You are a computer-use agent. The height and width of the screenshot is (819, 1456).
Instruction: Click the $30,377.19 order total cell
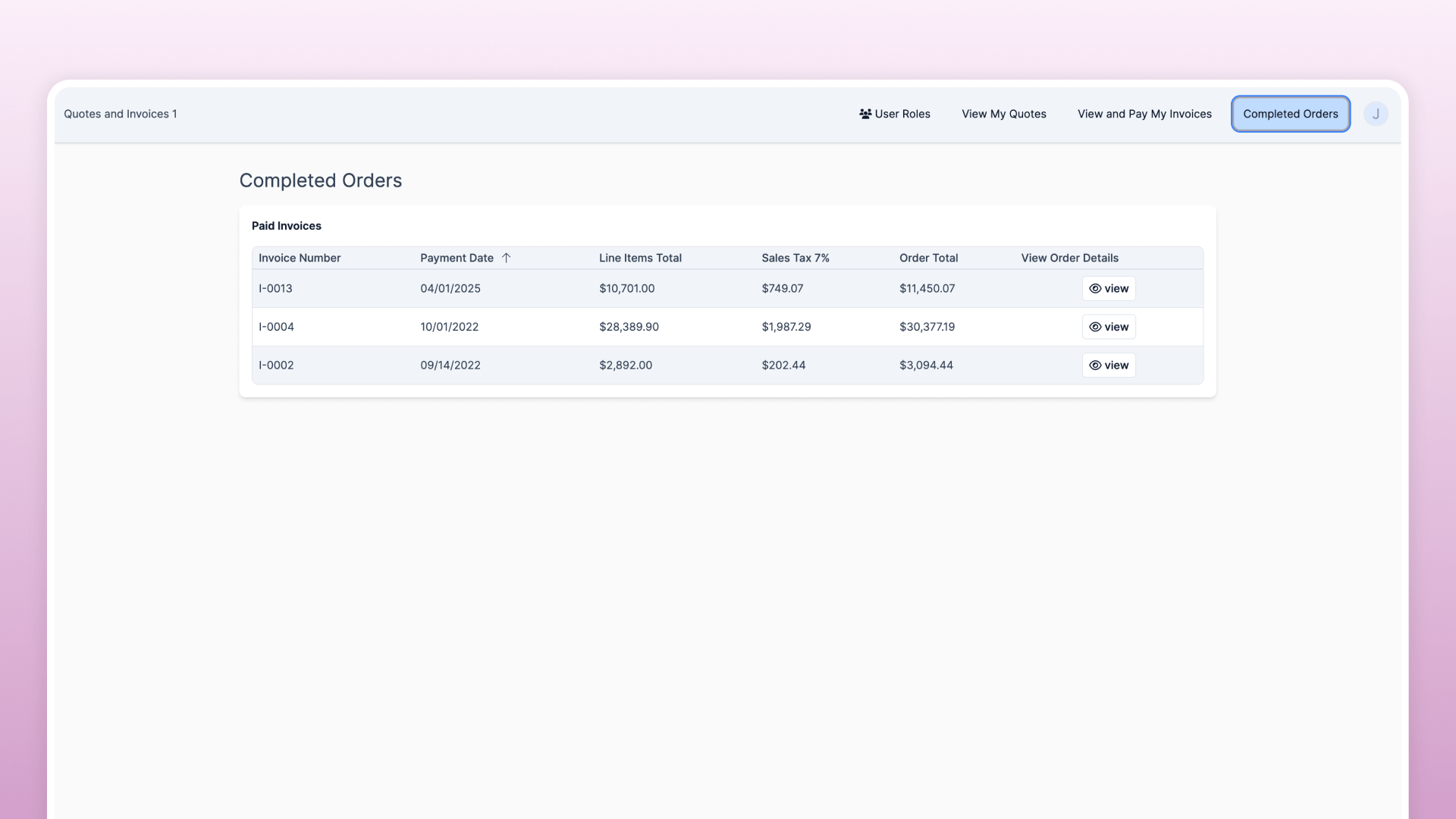coord(927,327)
